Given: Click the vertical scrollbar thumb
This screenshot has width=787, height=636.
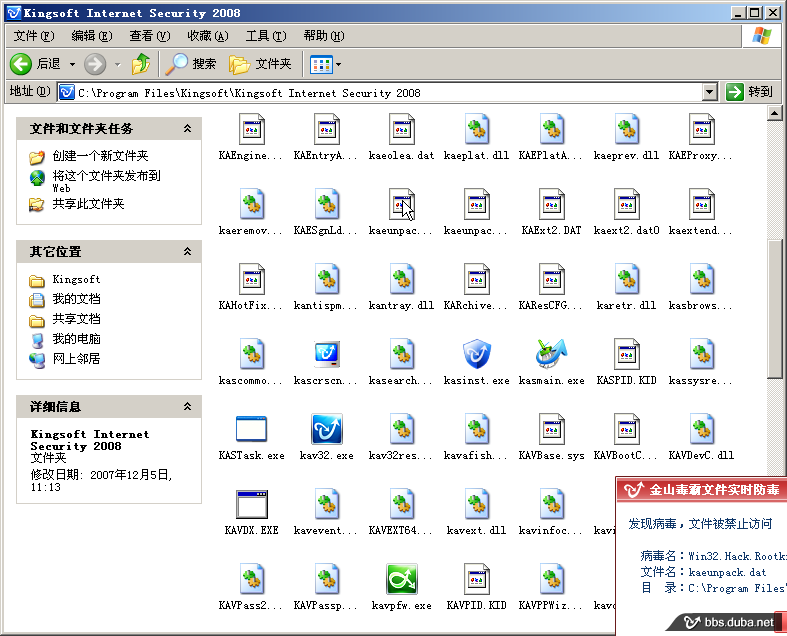Looking at the screenshot, I should tap(774, 308).
